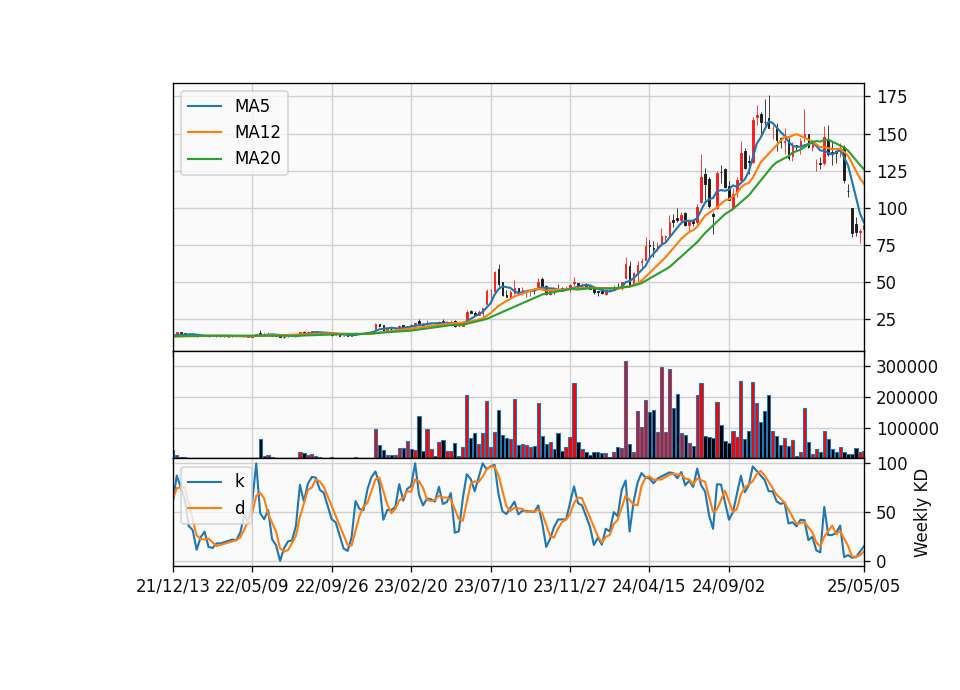The width and height of the screenshot is (960, 690).
Task: Click the d legend label
Action: pyautogui.click(x=239, y=507)
